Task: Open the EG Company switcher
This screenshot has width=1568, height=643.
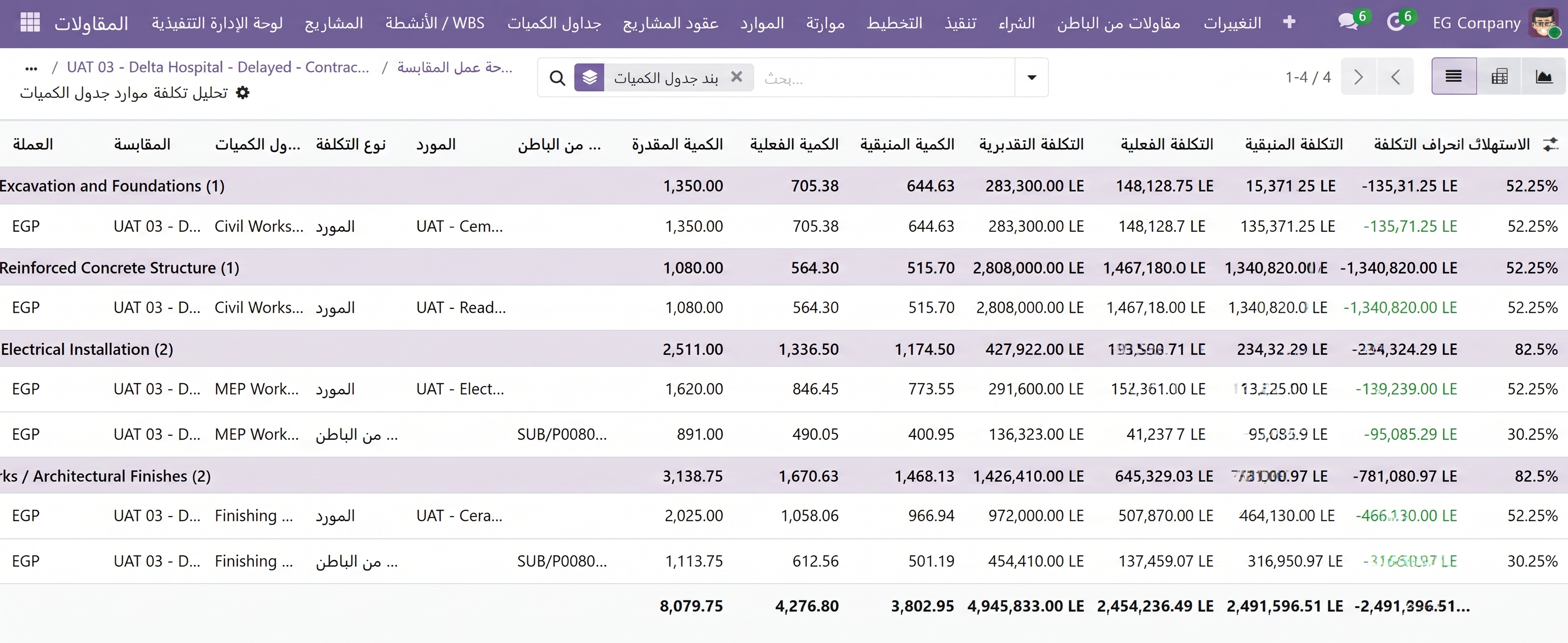Action: [x=1476, y=23]
